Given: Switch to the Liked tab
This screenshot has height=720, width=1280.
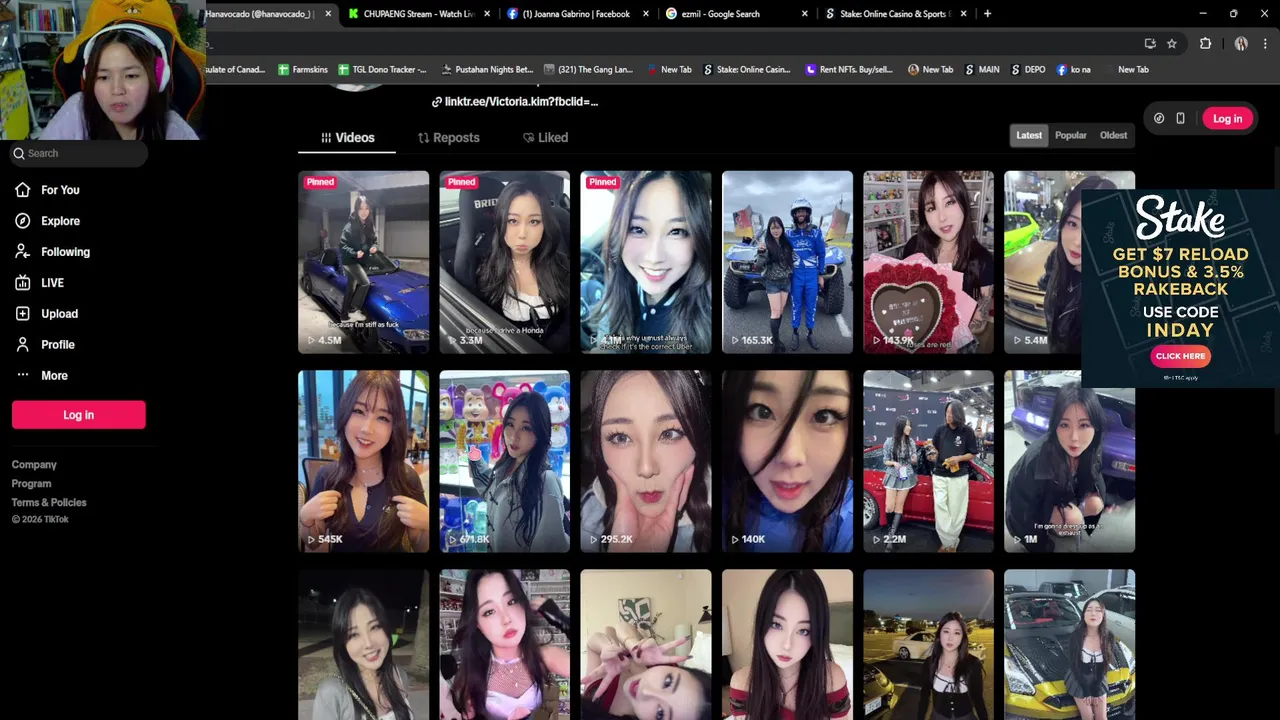Looking at the screenshot, I should (x=545, y=138).
